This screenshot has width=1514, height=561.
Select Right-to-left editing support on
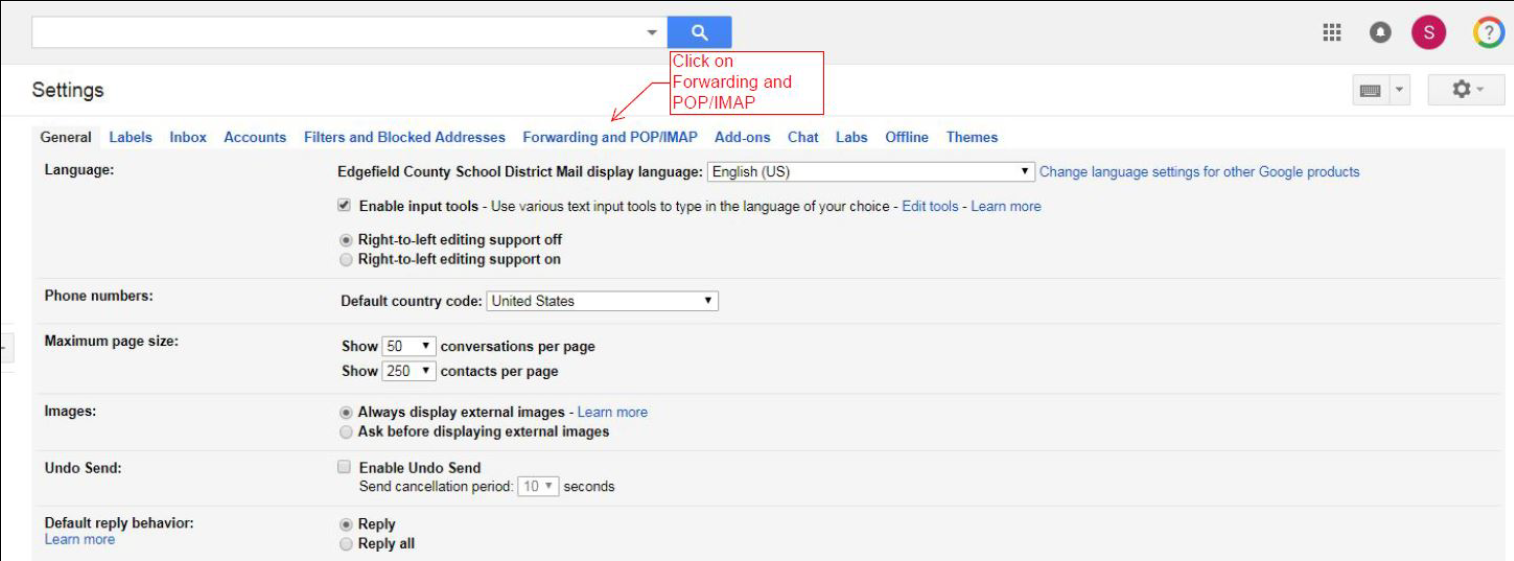(x=346, y=260)
